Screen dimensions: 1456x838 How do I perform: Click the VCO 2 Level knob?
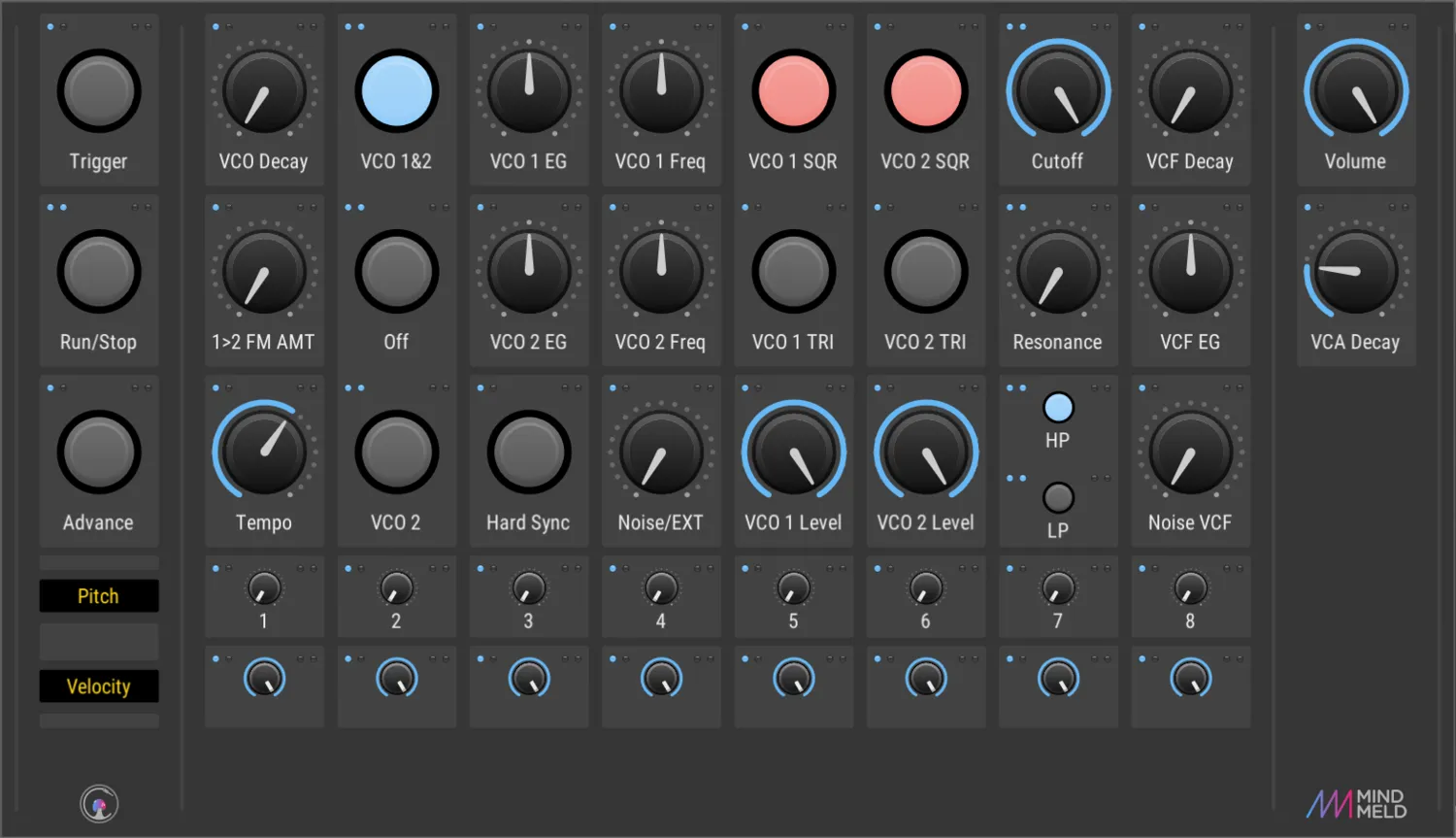tap(926, 453)
